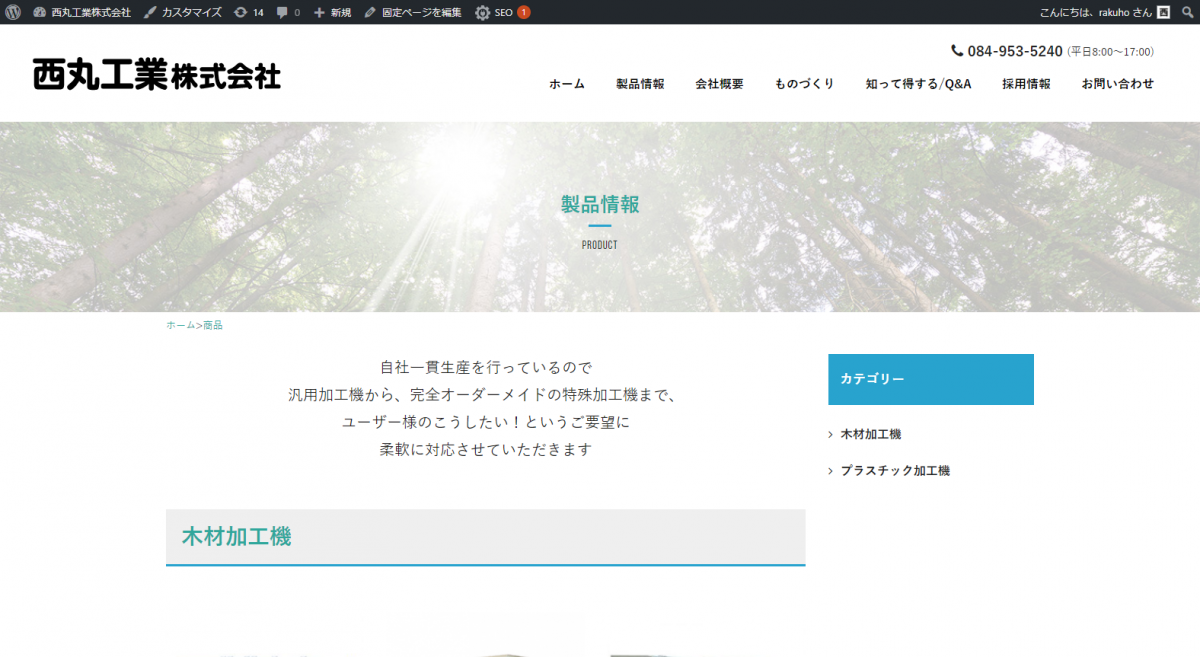1200x657 pixels.
Task: Click phone number 084-953-5240
Action: (1015, 51)
